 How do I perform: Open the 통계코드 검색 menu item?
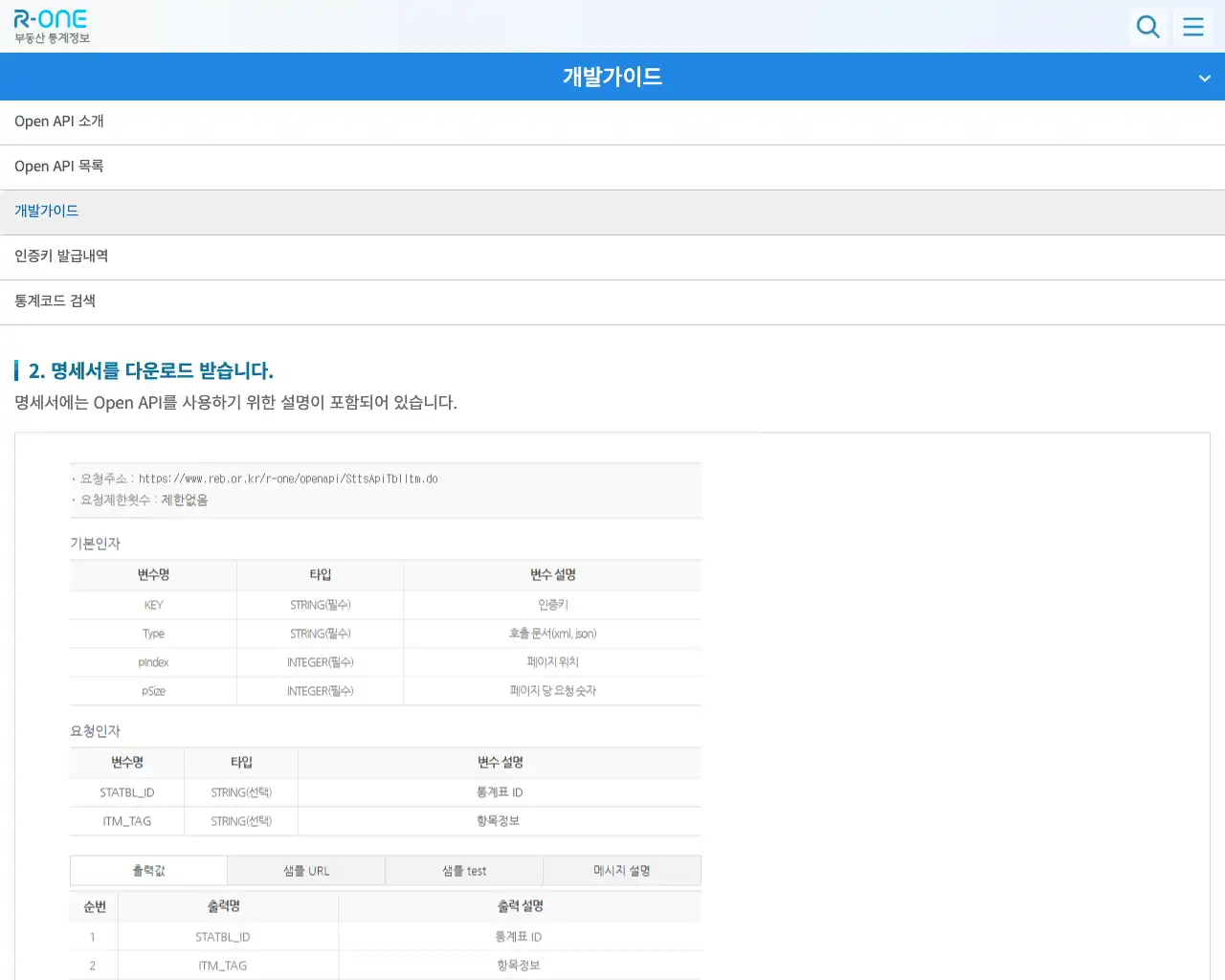point(612,301)
